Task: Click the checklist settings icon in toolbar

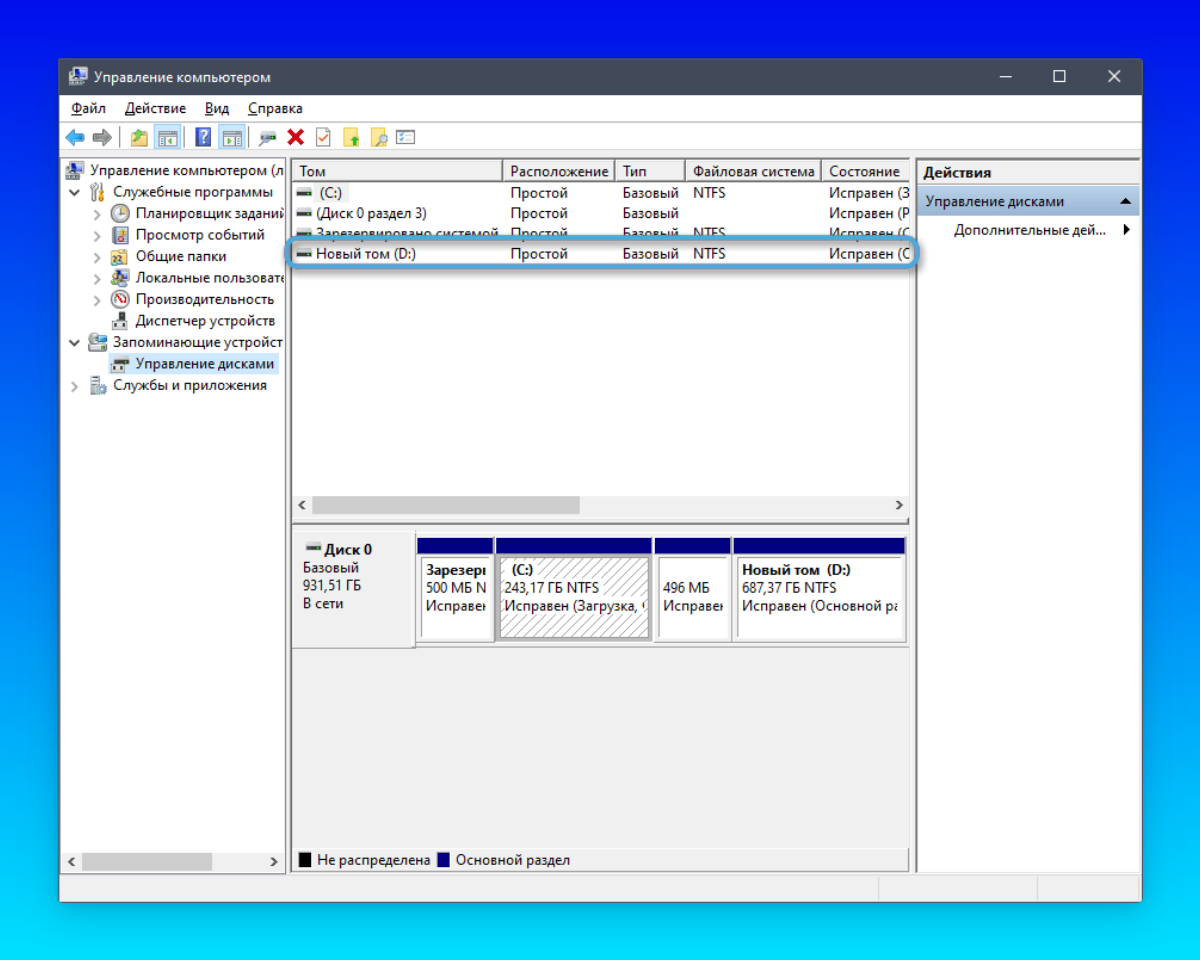Action: pyautogui.click(x=405, y=138)
